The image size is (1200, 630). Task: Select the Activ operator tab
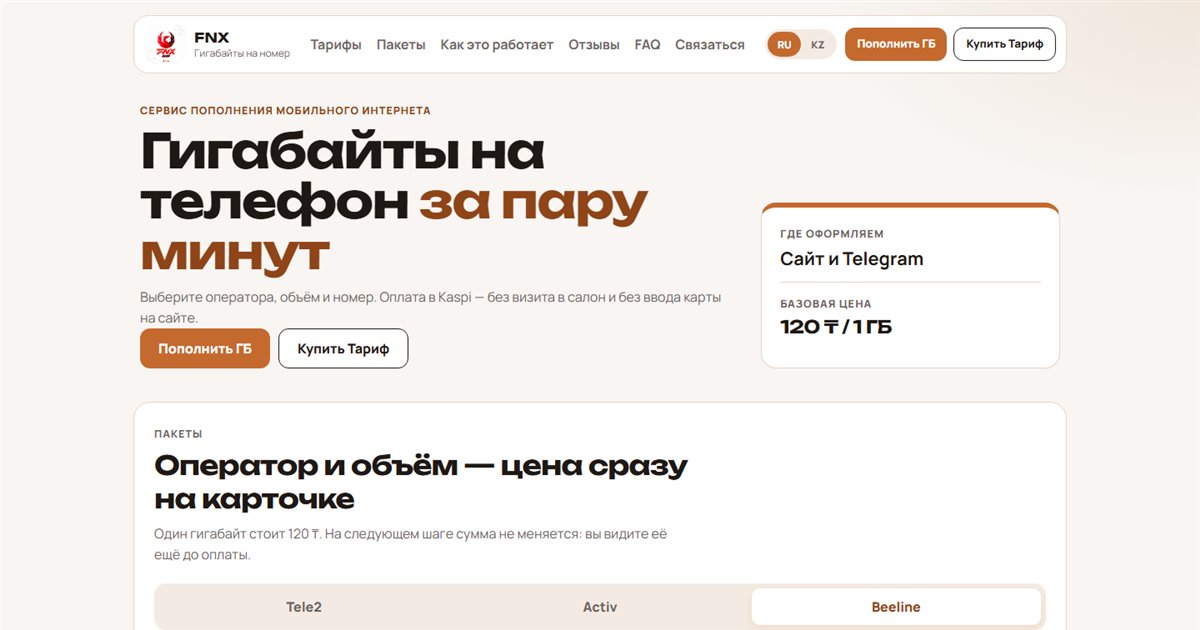[x=600, y=607]
